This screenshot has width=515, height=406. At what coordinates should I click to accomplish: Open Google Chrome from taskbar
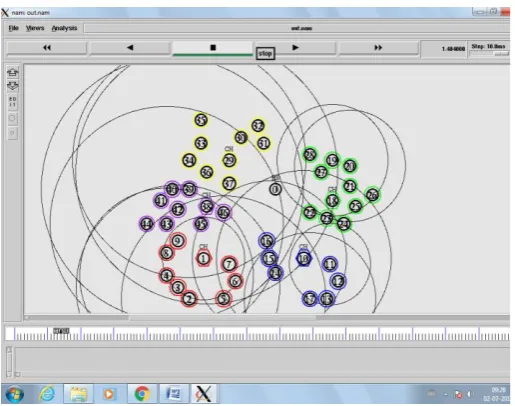coord(142,394)
